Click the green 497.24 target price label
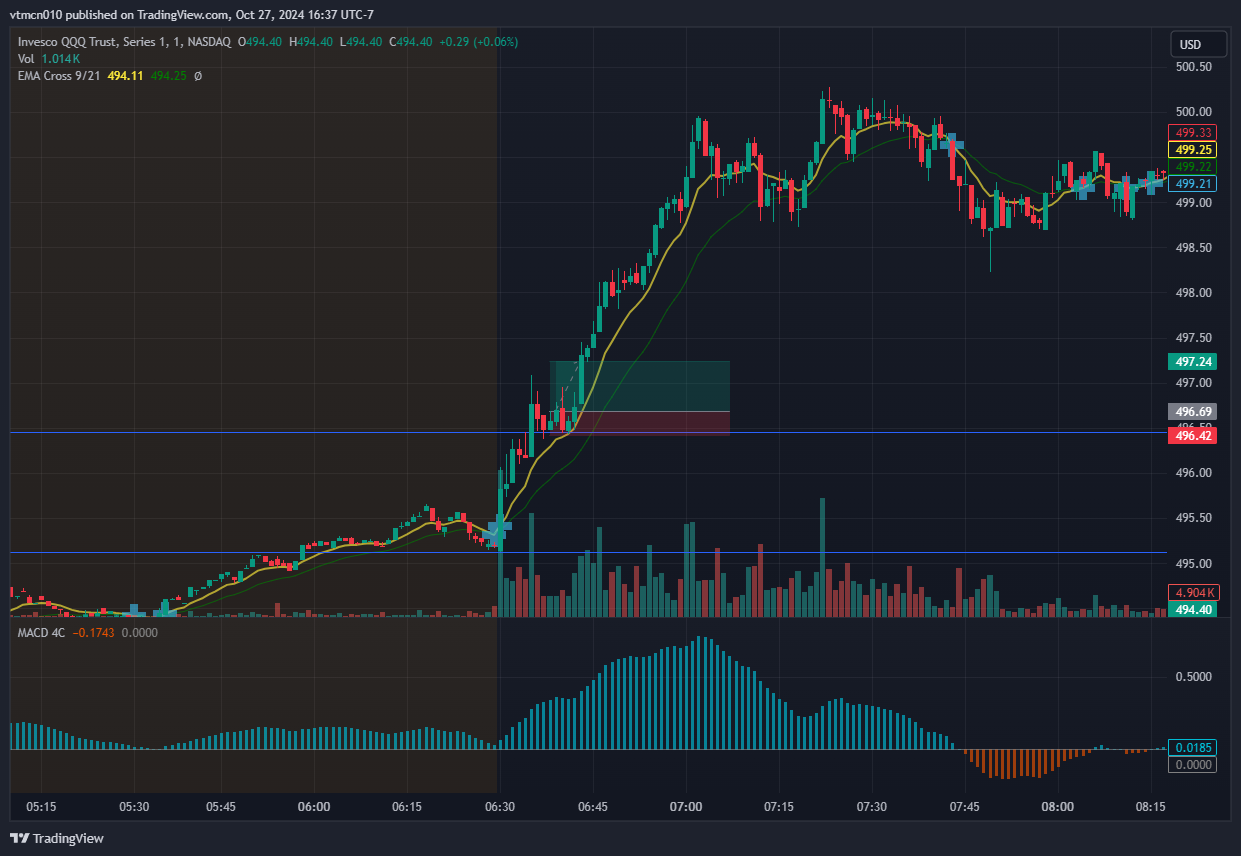The width and height of the screenshot is (1241, 856). click(x=1193, y=362)
